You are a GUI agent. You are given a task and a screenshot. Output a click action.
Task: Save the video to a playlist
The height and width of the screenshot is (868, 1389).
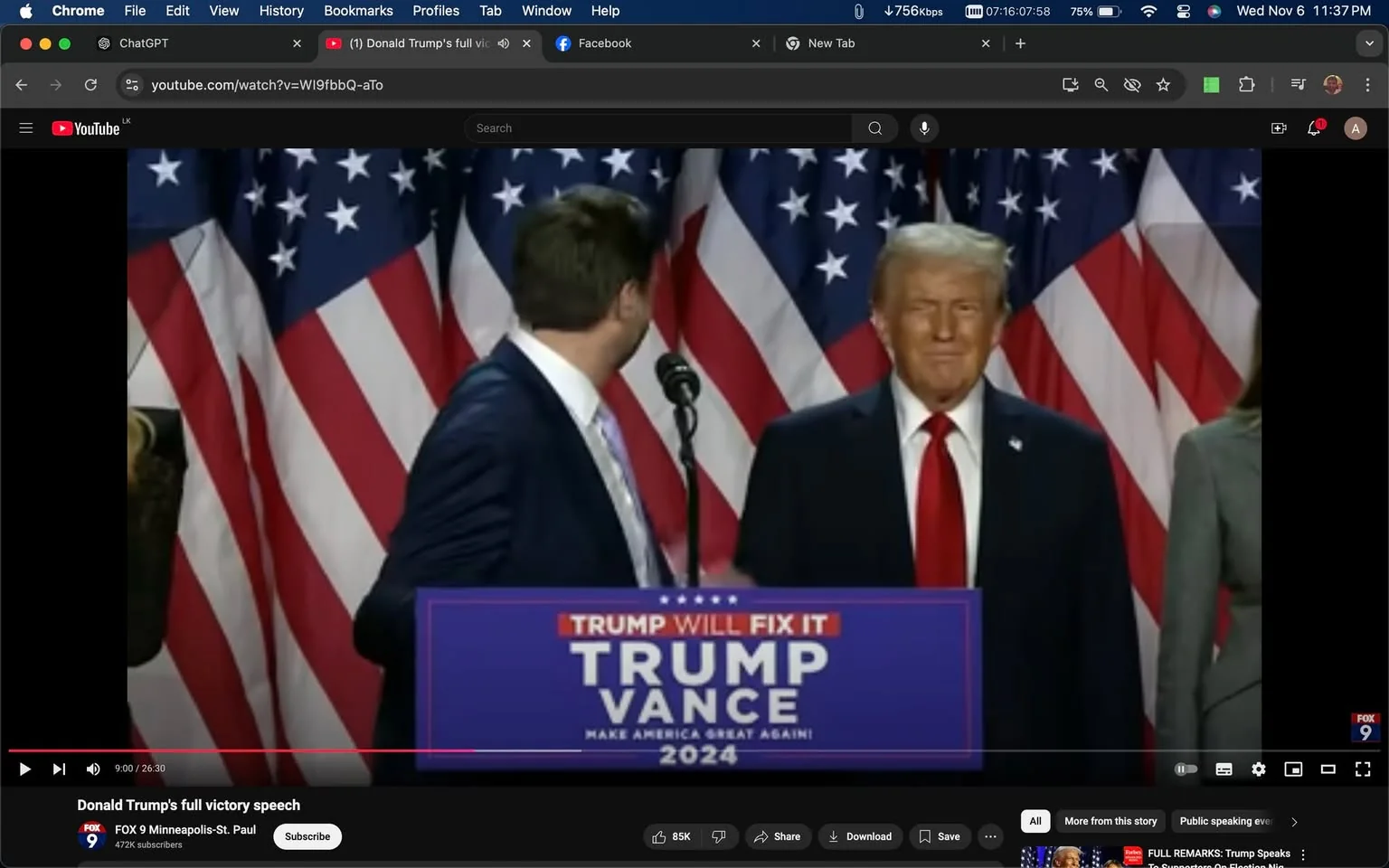940,837
